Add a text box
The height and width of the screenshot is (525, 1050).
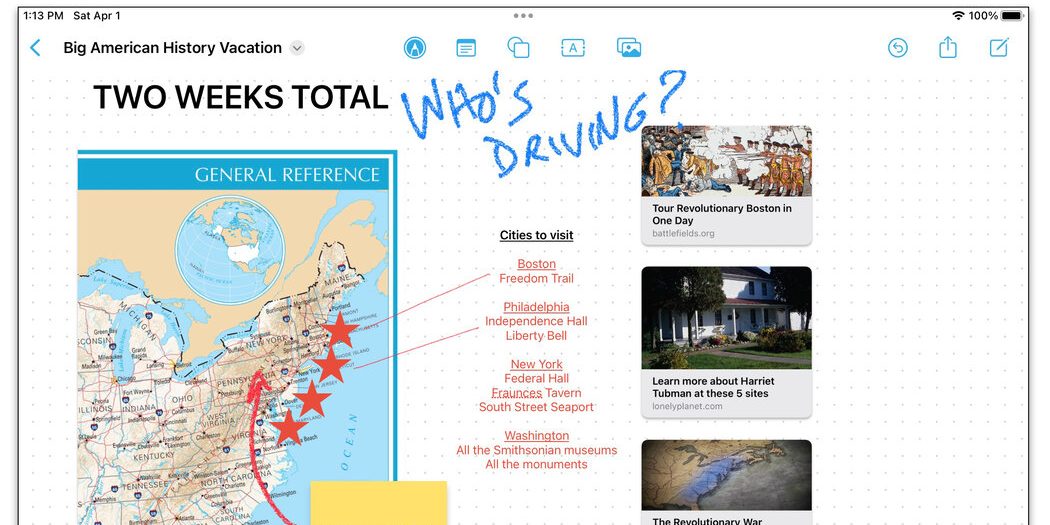573,48
